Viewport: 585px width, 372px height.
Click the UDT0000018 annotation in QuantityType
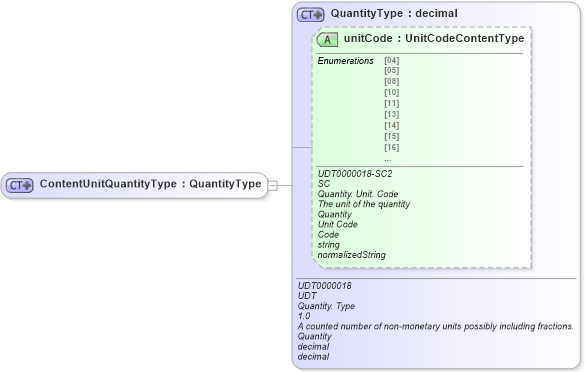click(x=325, y=286)
